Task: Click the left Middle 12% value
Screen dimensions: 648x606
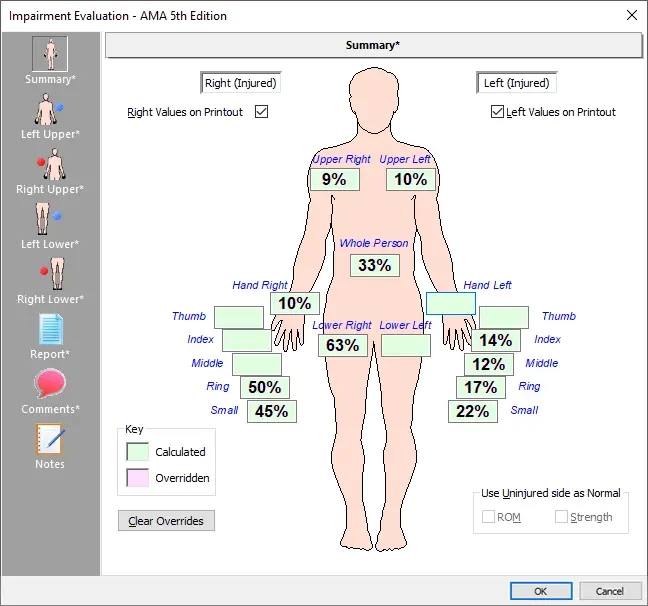Action: click(489, 364)
